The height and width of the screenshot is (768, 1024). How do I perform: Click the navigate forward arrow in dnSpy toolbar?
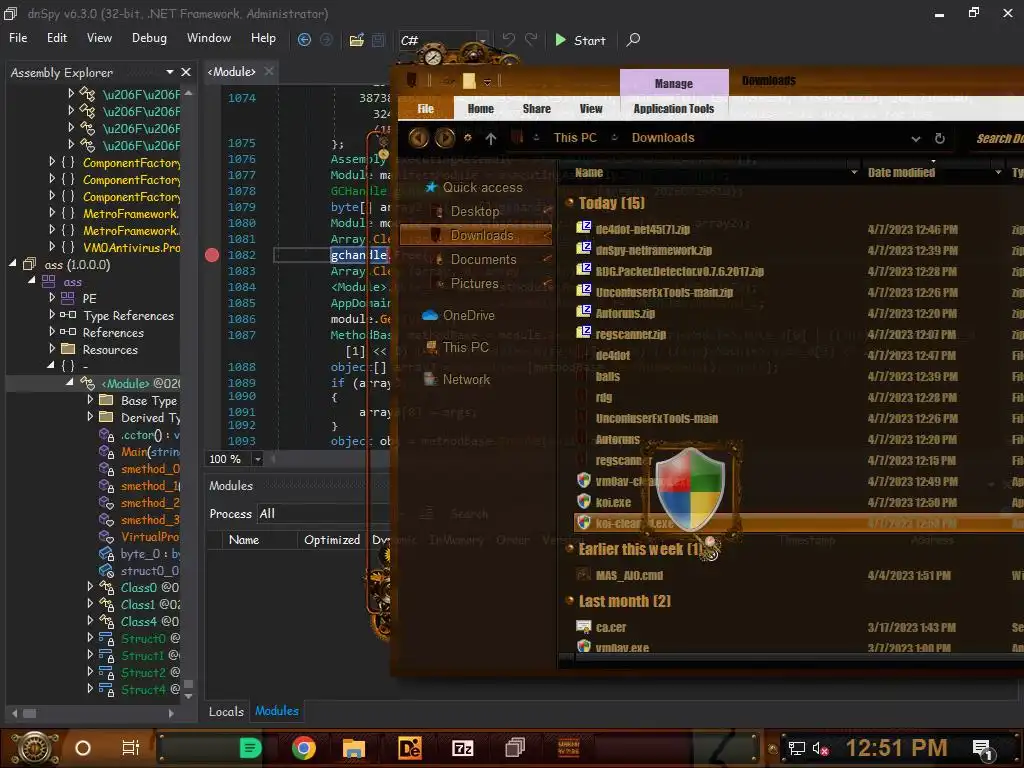327,40
